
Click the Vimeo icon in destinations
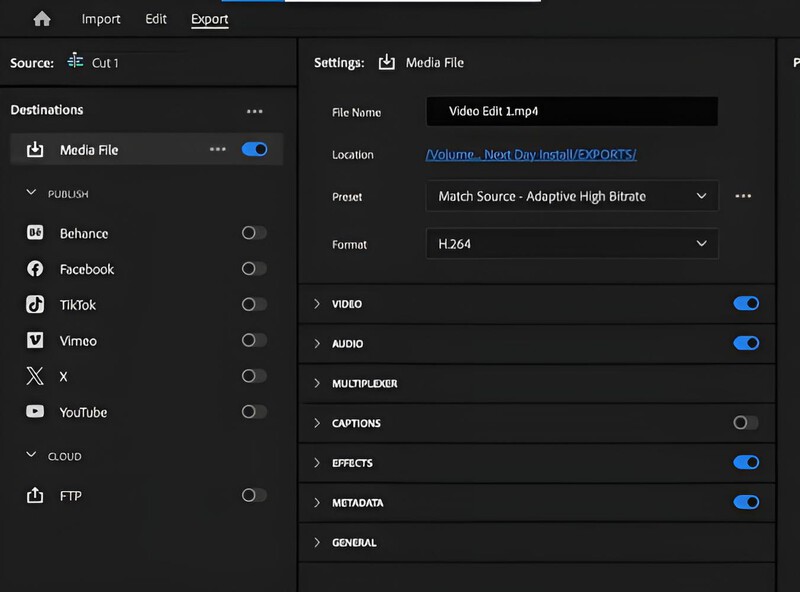point(35,341)
